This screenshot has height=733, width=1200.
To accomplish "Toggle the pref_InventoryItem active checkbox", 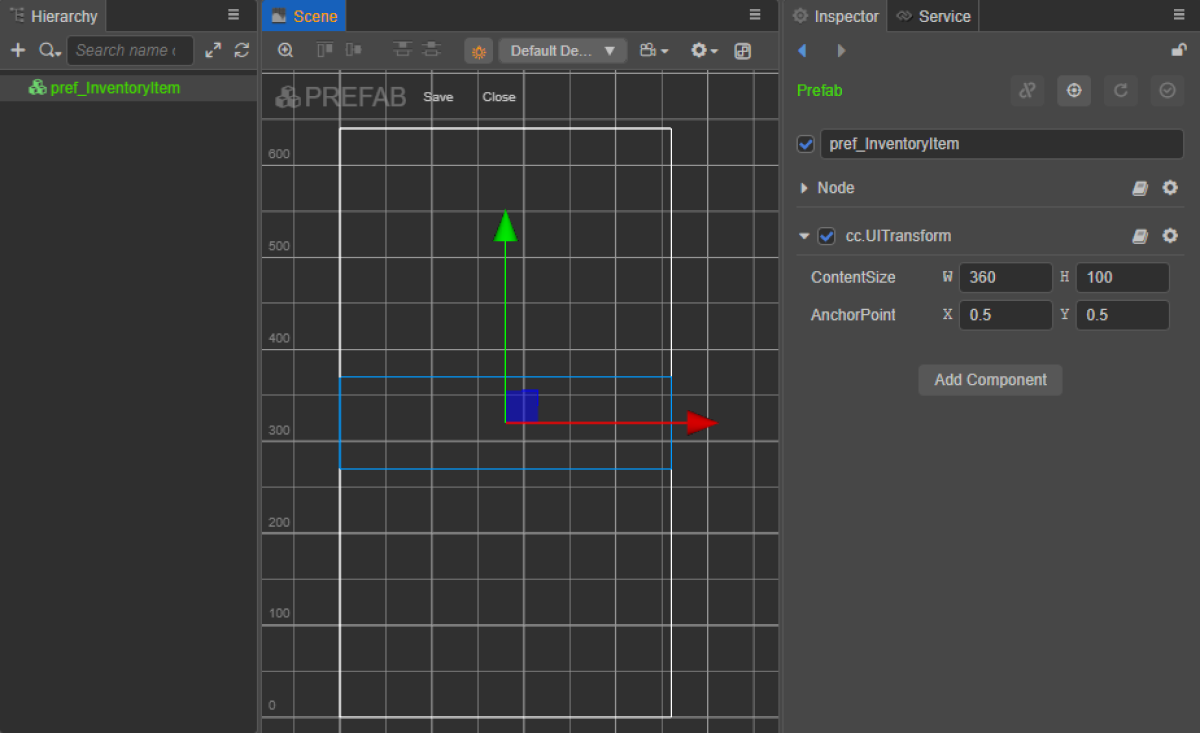I will pyautogui.click(x=806, y=144).
